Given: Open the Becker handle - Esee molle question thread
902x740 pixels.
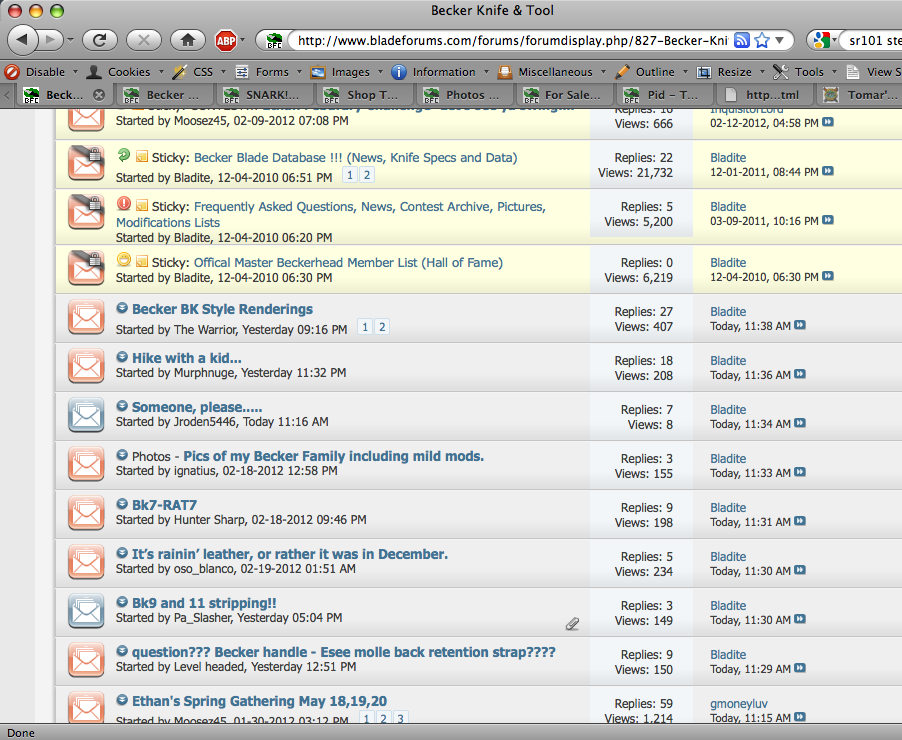Looking at the screenshot, I should pyautogui.click(x=344, y=652).
